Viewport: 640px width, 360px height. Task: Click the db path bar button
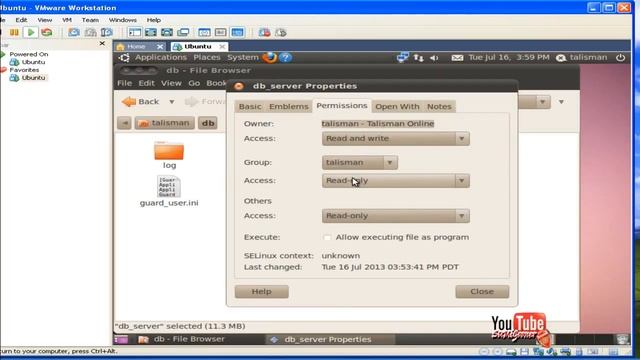click(208, 123)
